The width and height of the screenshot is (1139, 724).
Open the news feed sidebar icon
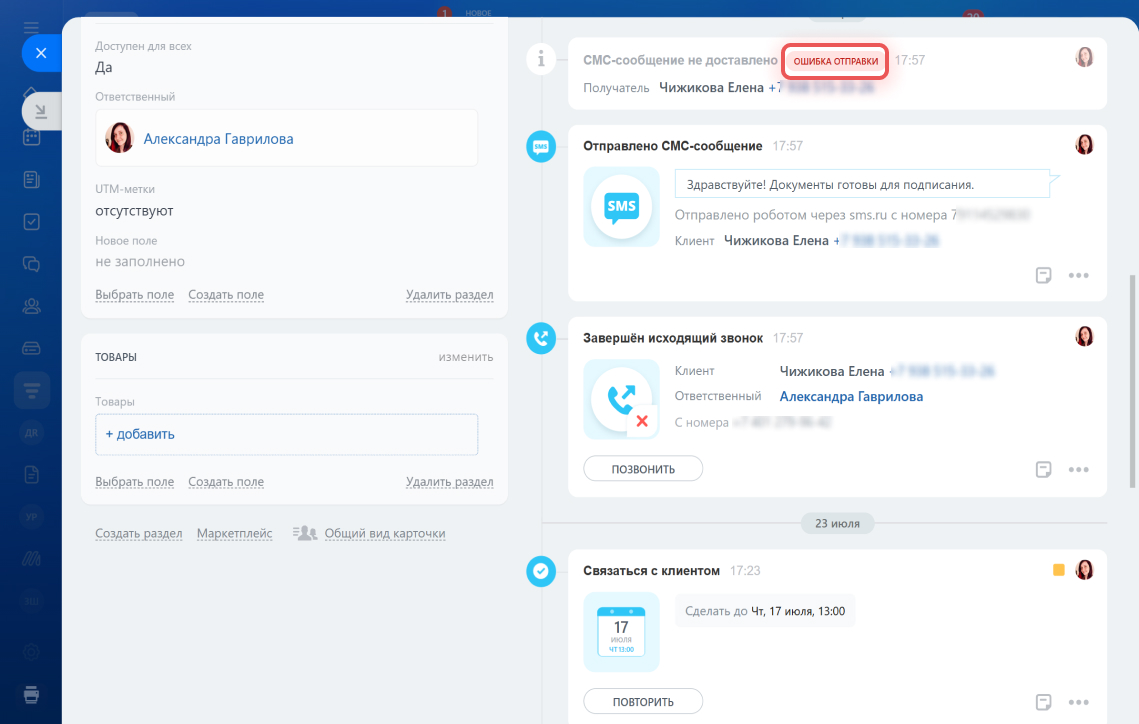(31, 179)
